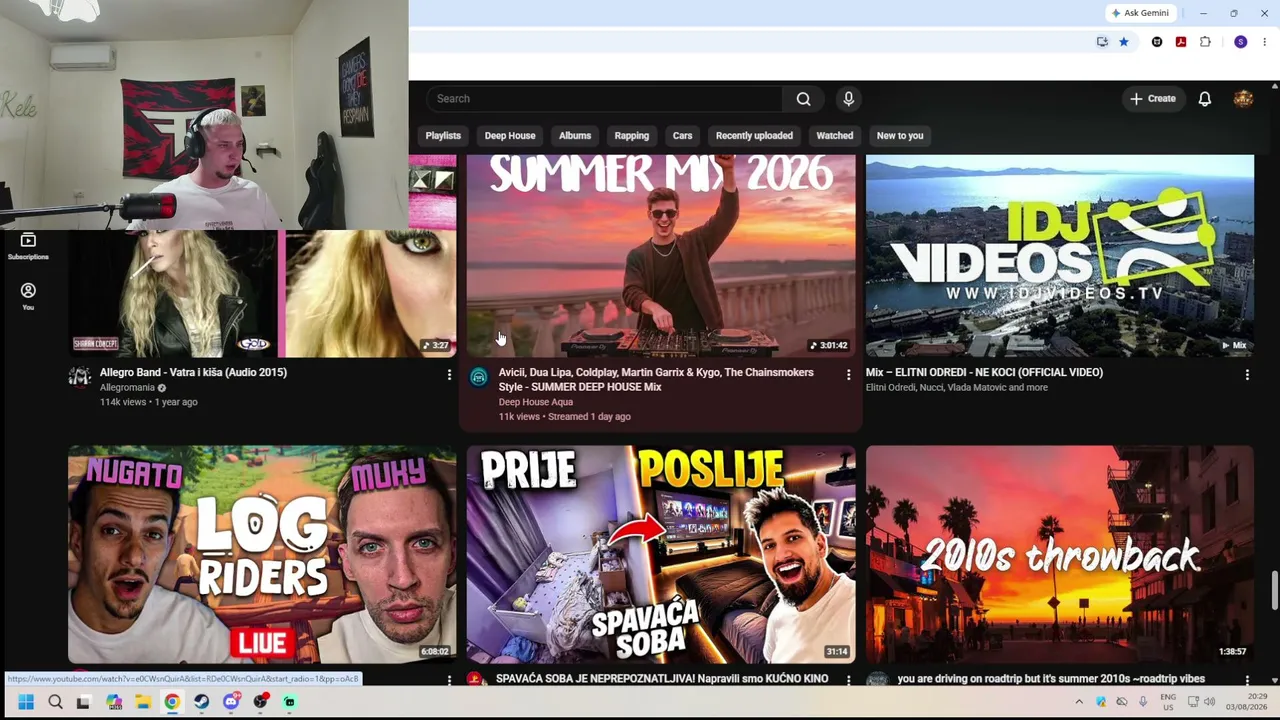1280x720 pixels.
Task: Open more options for Elitni Odredi mix
Action: pos(1247,374)
